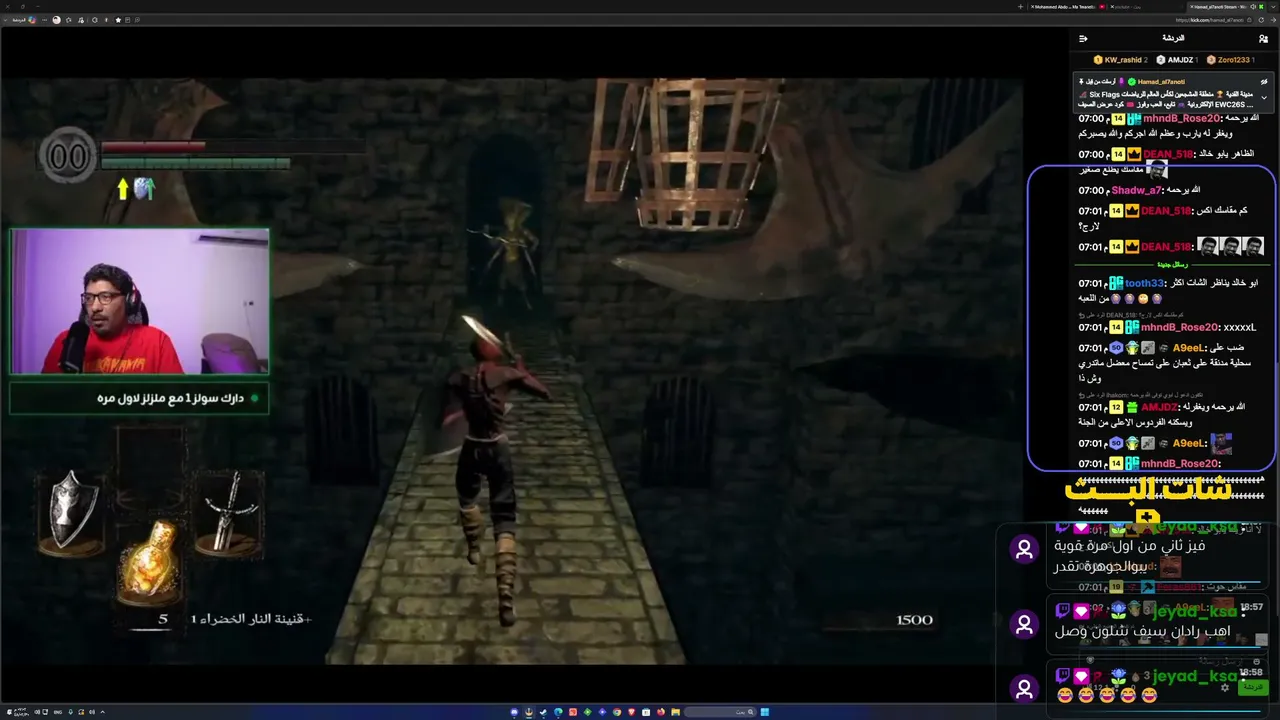Viewport: 1280px width, 720px height.
Task: Click DEAN_518 on the الظاهر يابو خالد message
Action: pyautogui.click(x=1168, y=155)
